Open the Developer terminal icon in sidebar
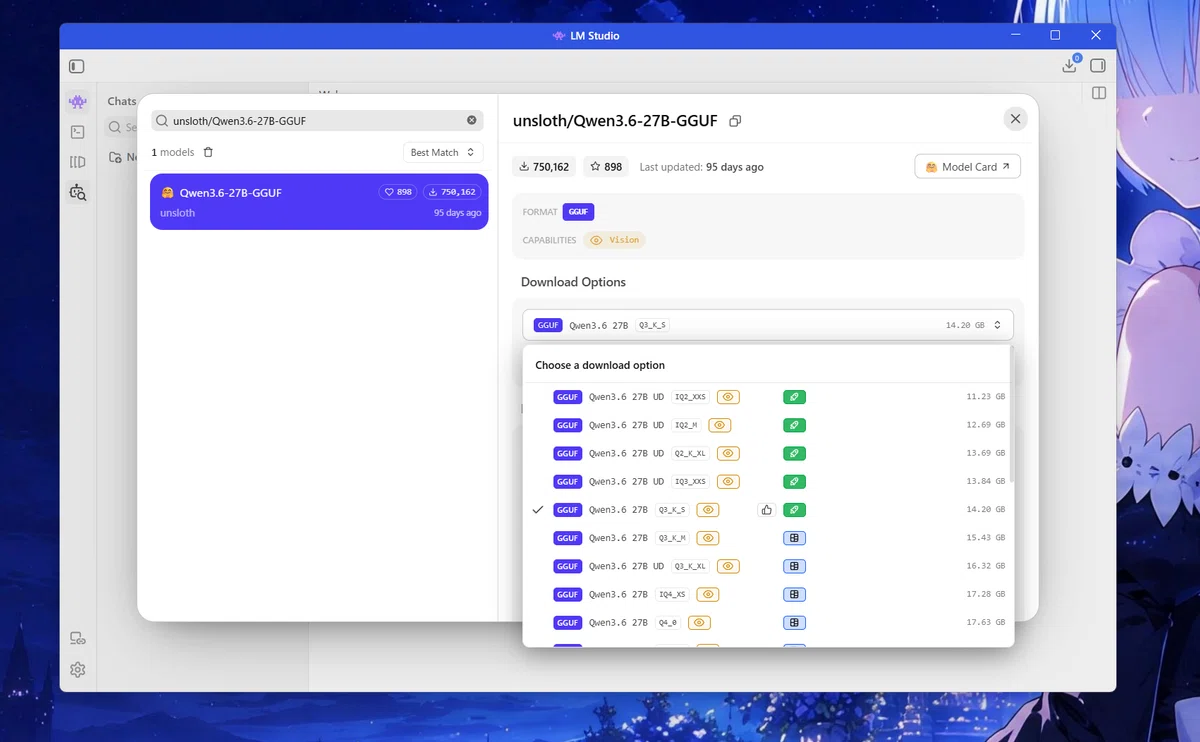Screen dimensions: 1200x742 point(77,131)
